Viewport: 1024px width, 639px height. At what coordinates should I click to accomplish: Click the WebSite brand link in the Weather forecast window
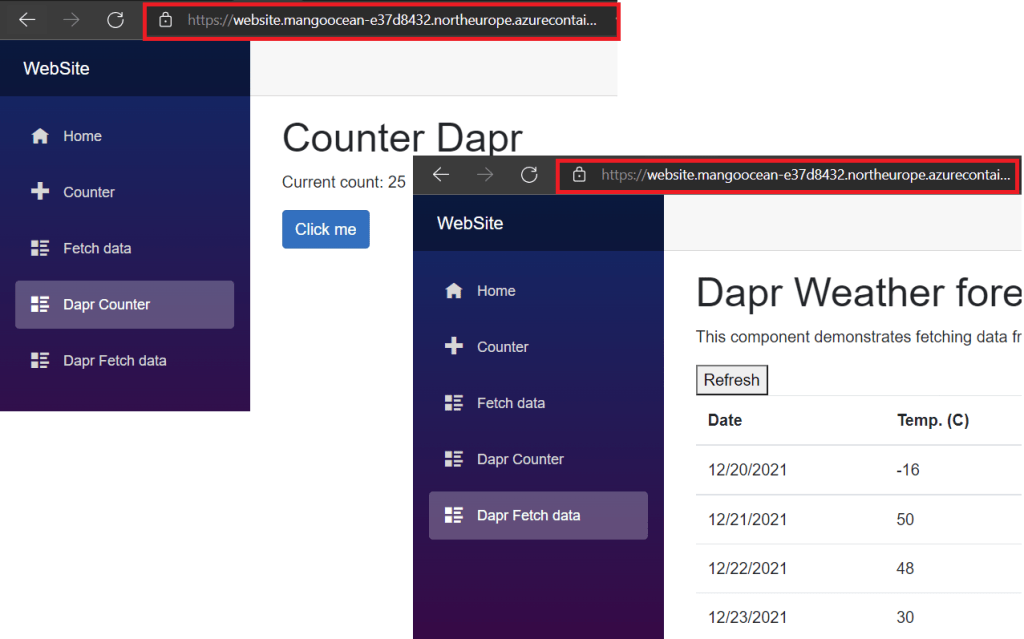pyautogui.click(x=470, y=223)
